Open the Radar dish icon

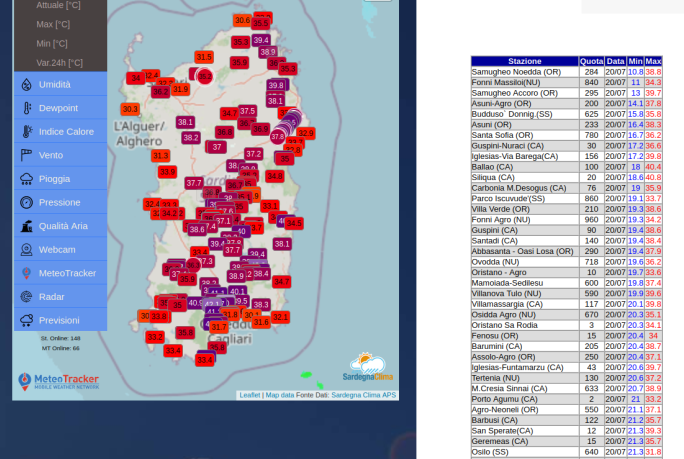[x=27, y=297]
